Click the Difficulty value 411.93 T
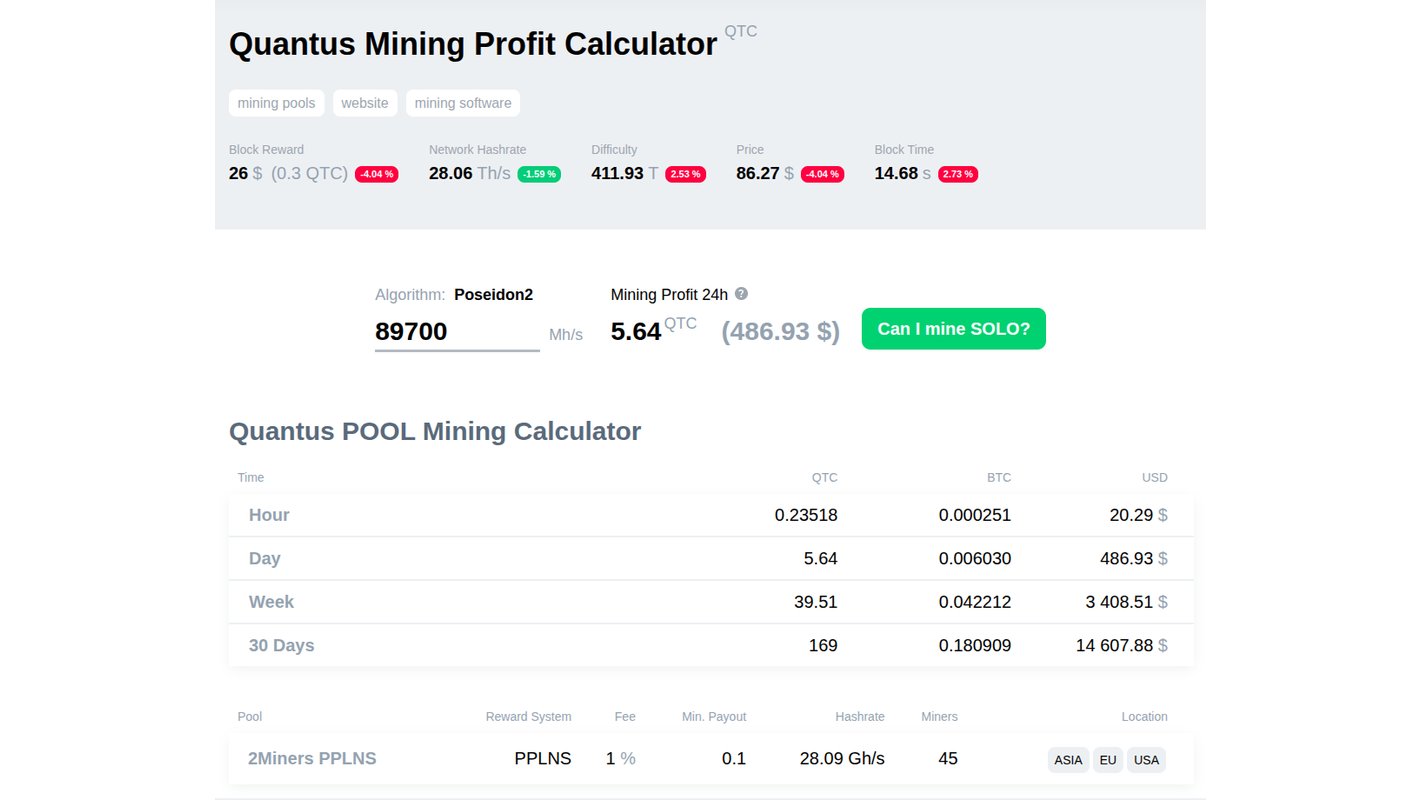1422x800 pixels. coord(625,173)
